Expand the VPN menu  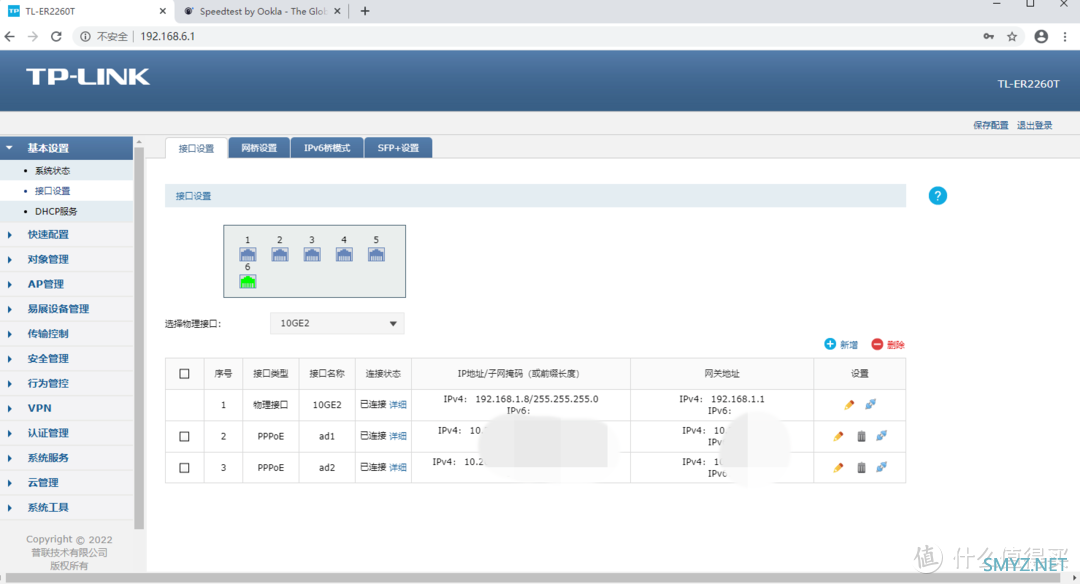pos(66,408)
